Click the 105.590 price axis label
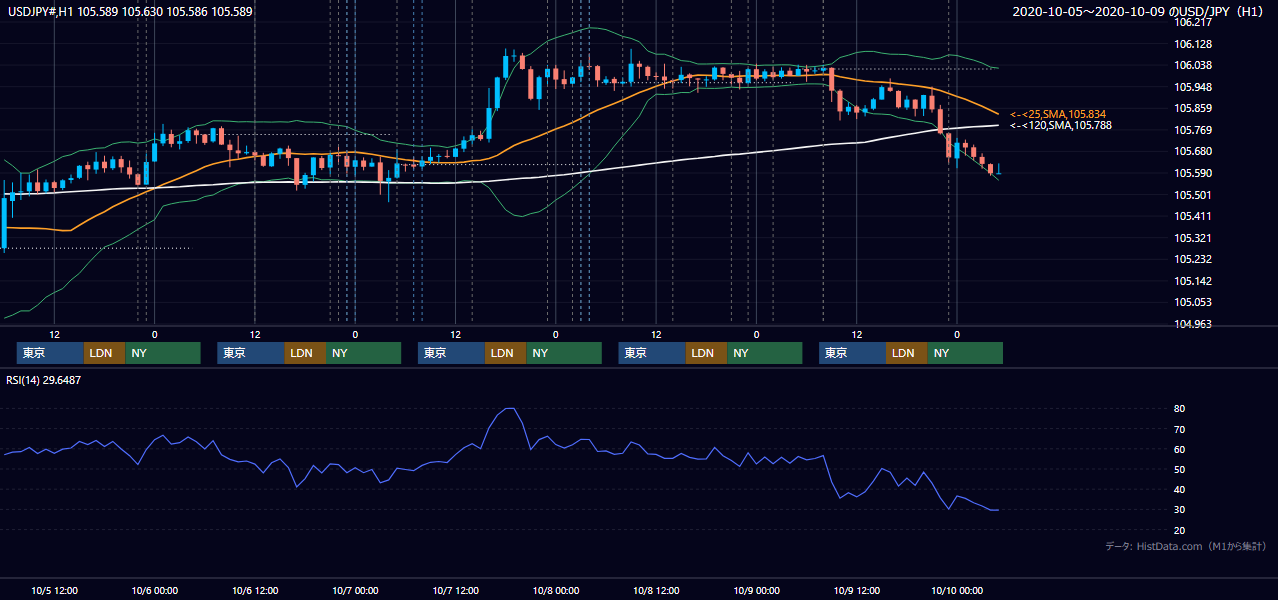 1194,173
